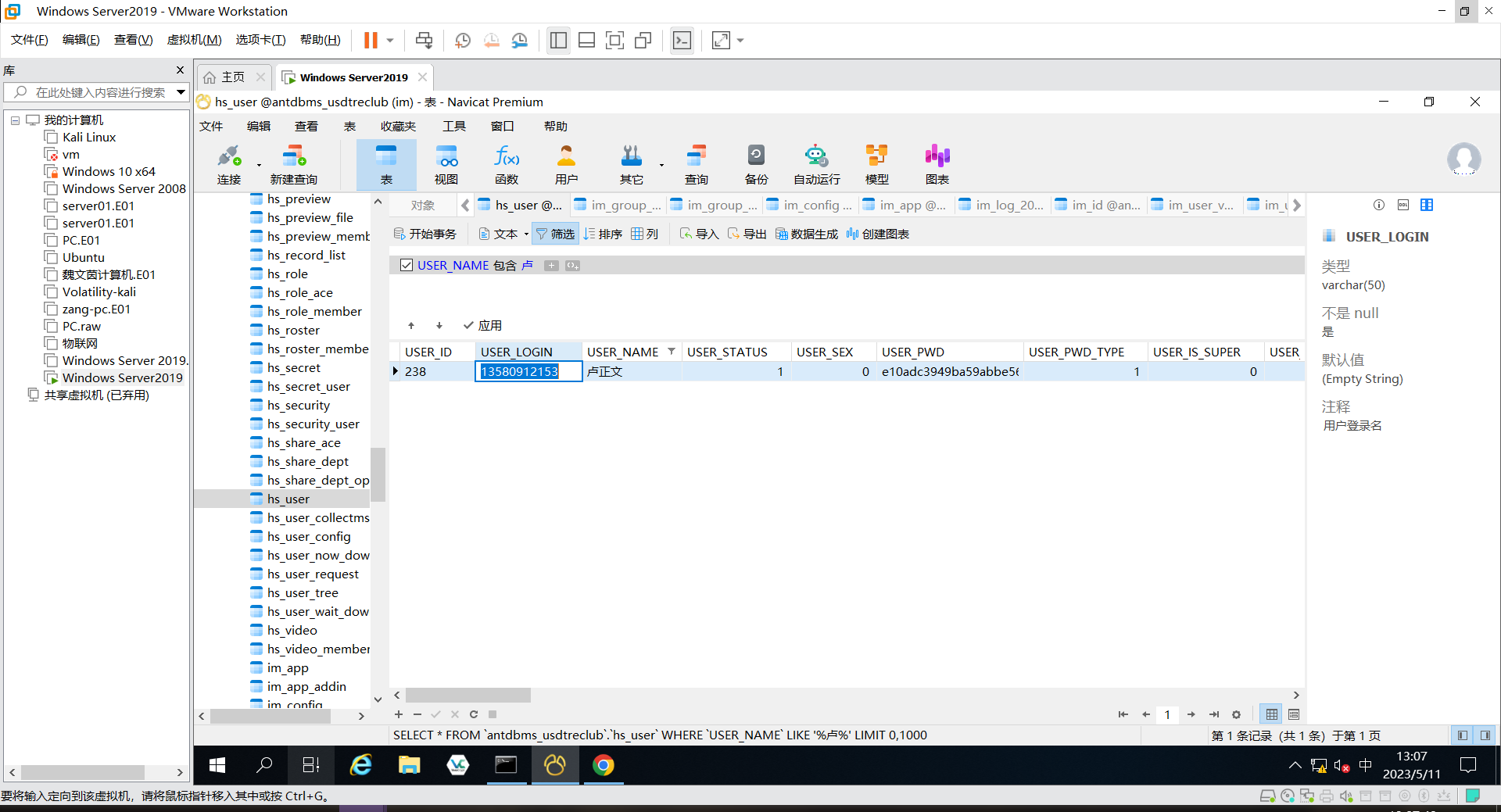This screenshot has height=812, width=1501.
Task: Click the VMware library search field
Action: 98,92
